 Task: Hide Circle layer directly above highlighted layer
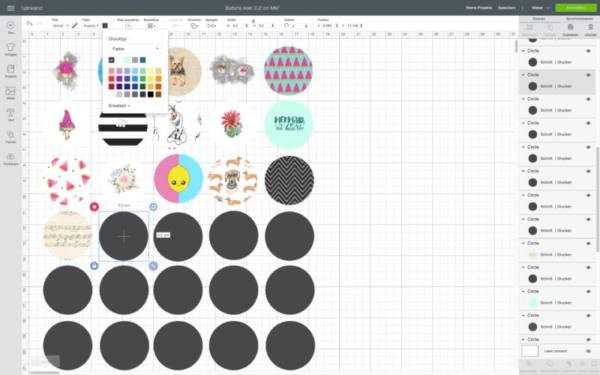589,51
